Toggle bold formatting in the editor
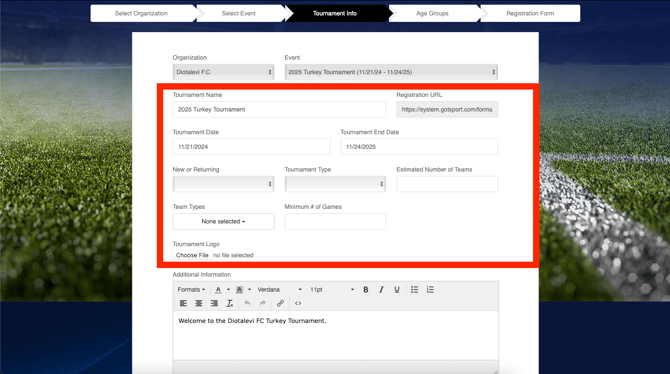 pos(366,290)
